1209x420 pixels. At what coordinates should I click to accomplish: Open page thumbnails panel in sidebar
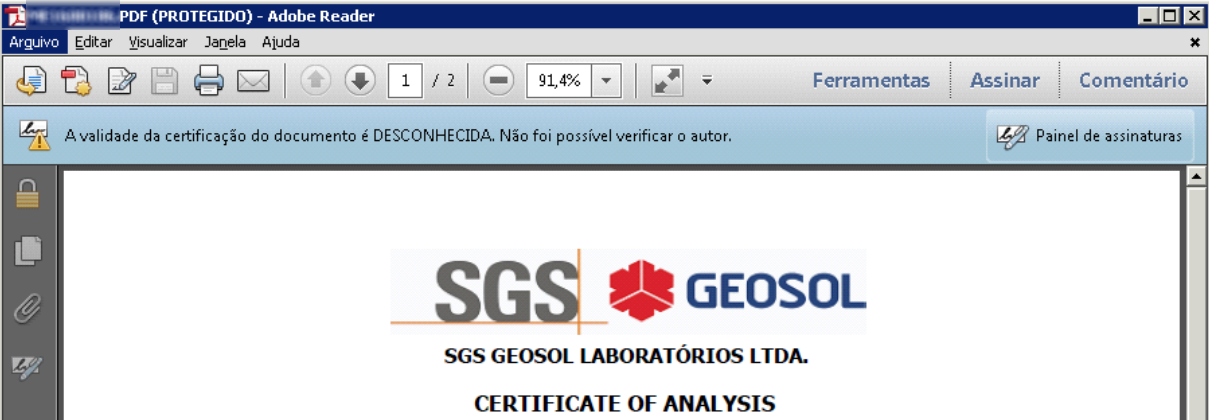[x=27, y=251]
